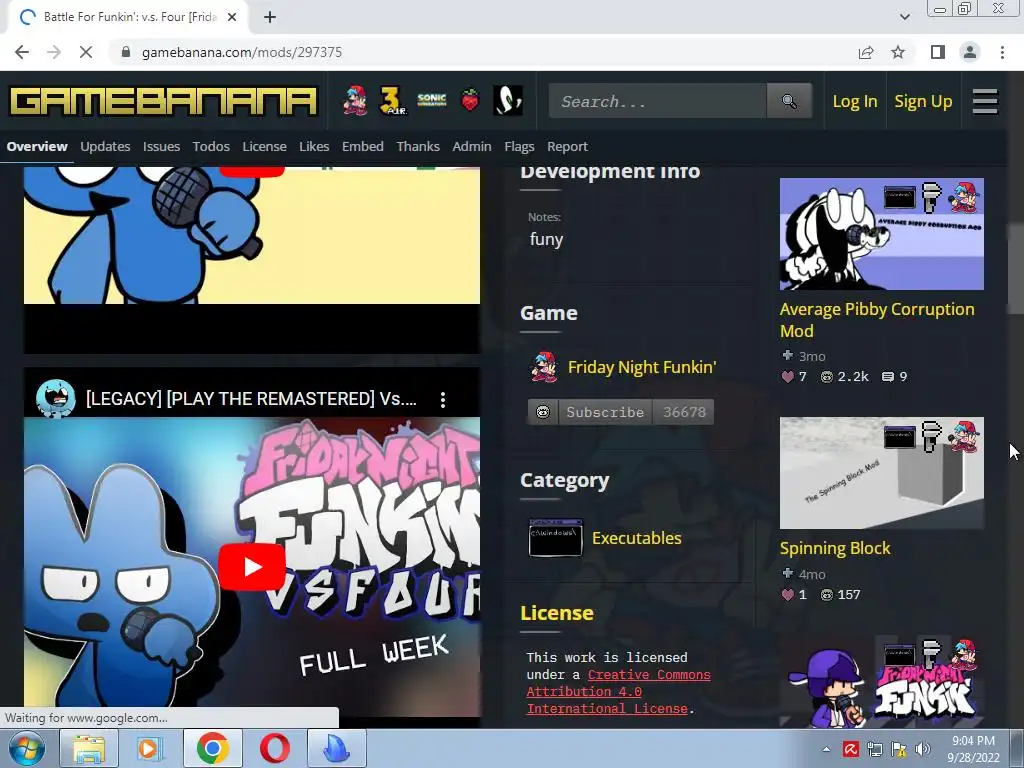1024x768 pixels.
Task: Stop loading the page
Action: click(86, 52)
